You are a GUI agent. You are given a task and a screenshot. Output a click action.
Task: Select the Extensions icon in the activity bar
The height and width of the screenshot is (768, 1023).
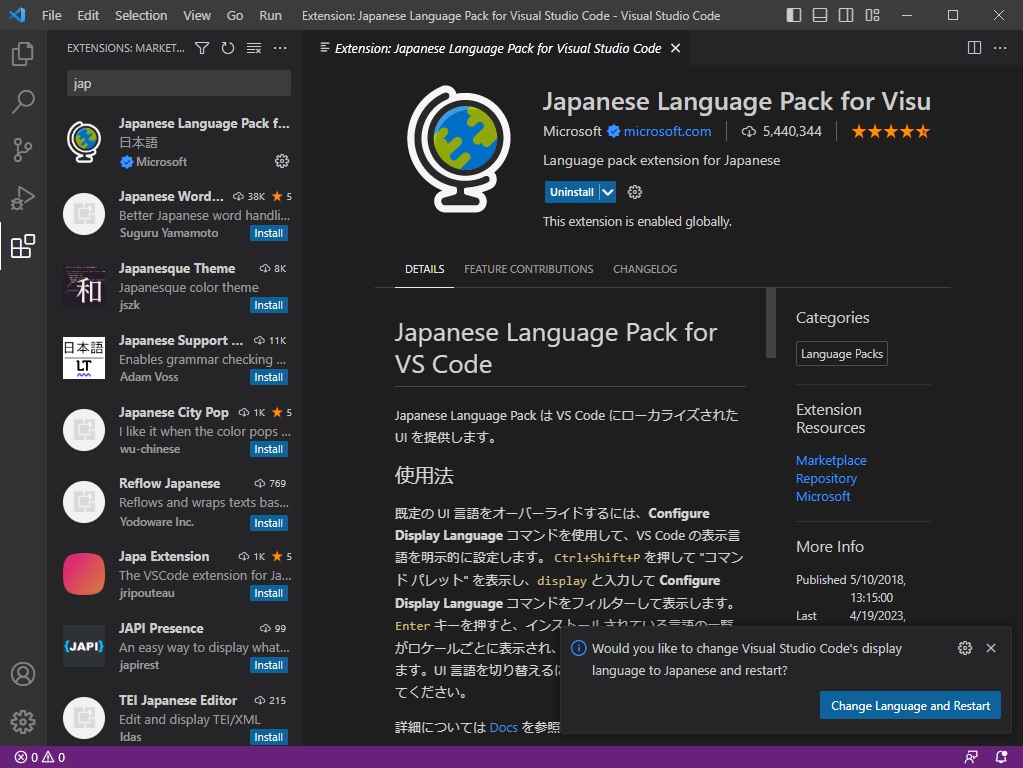click(x=24, y=246)
